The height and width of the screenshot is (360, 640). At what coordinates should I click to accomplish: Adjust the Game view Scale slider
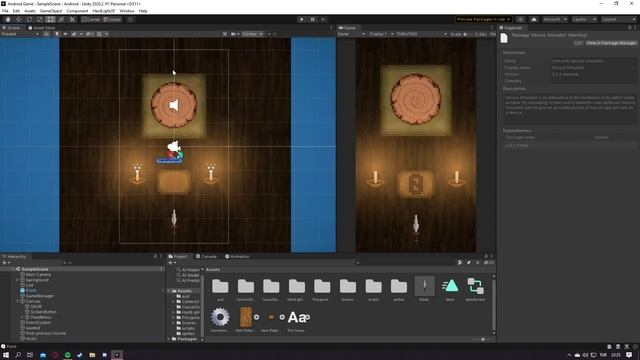click(469, 34)
